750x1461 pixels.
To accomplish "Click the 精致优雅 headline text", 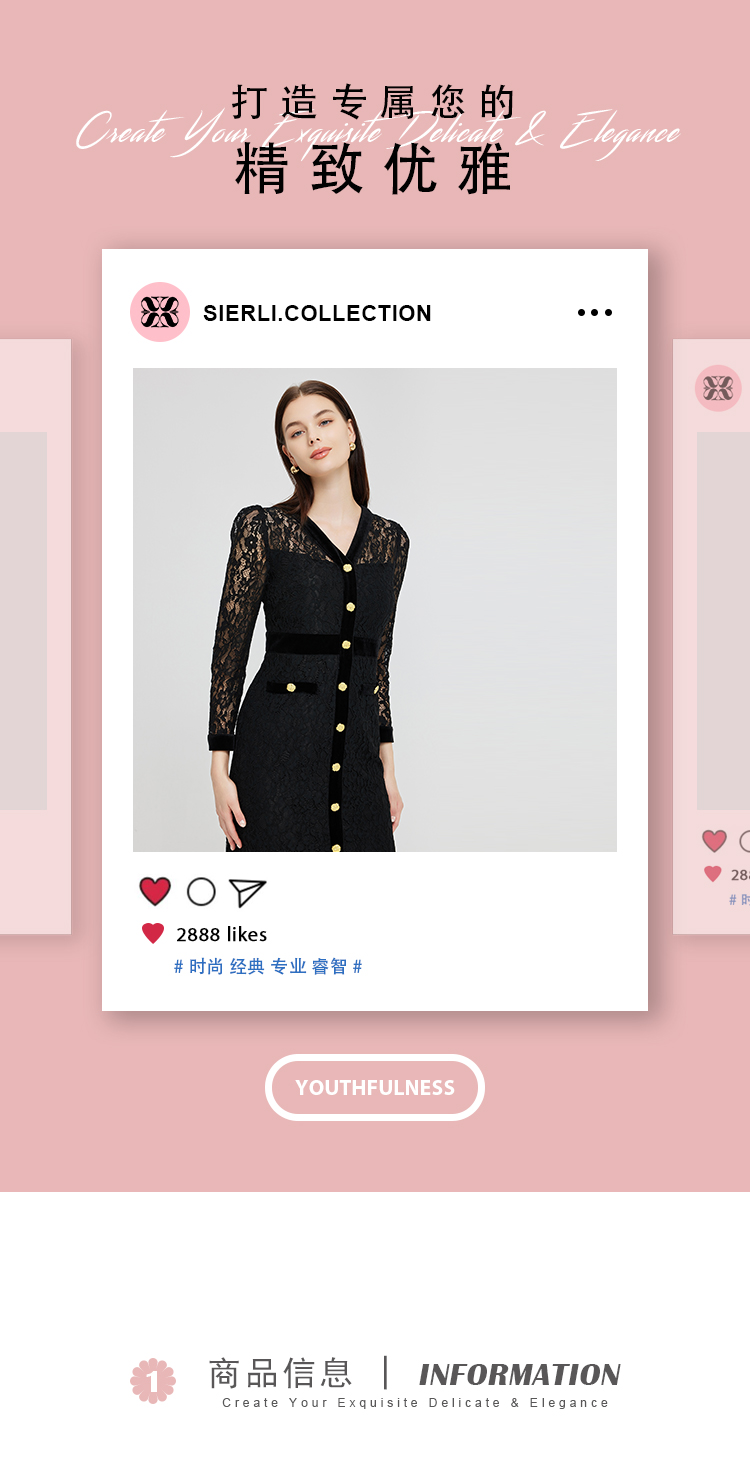I will coord(374,169).
